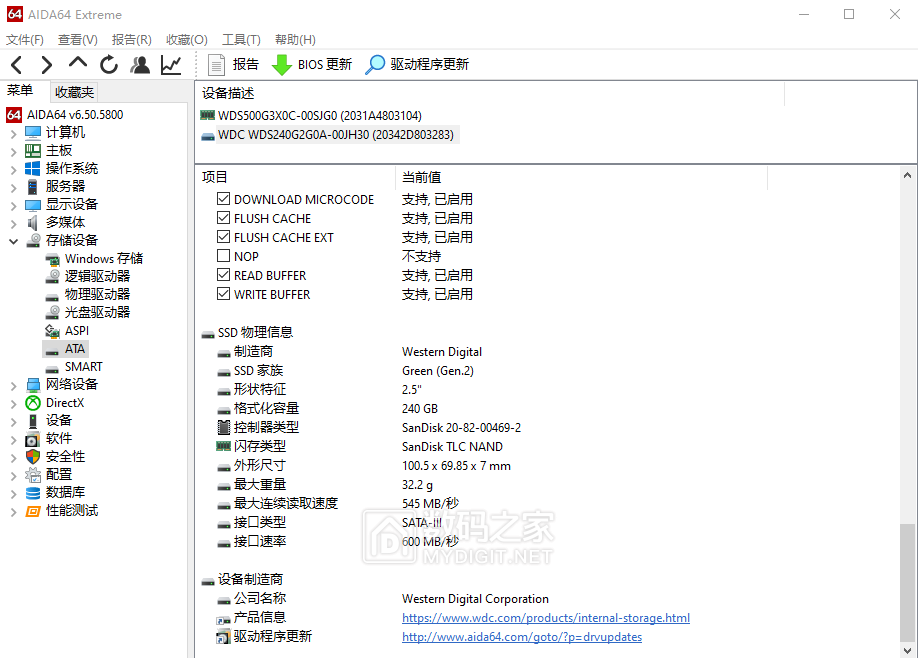Screen dimensions: 918x658
Task: Click the 报告 report toolbar button
Action: pos(233,64)
